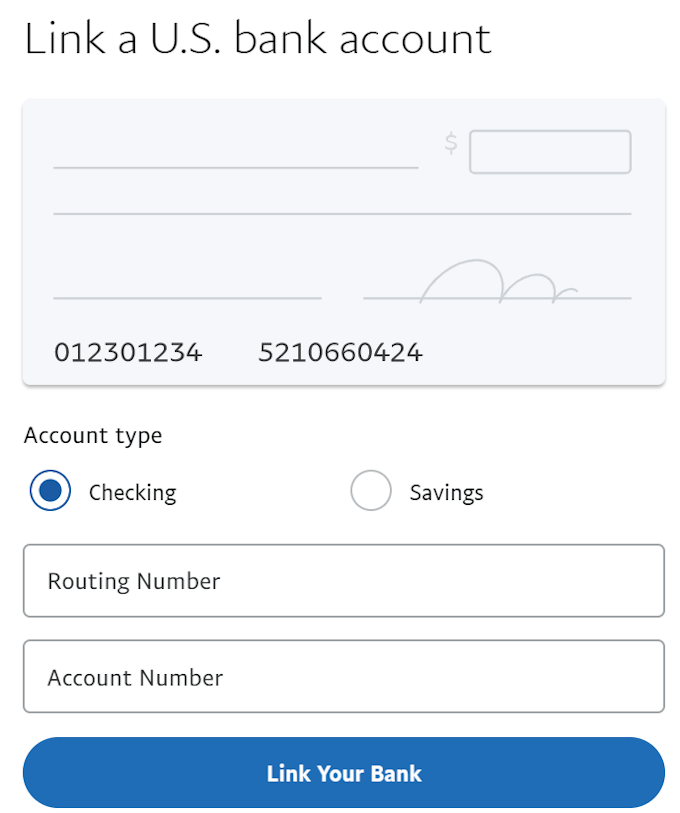Click the account number 5210660424 on the check

tap(340, 352)
